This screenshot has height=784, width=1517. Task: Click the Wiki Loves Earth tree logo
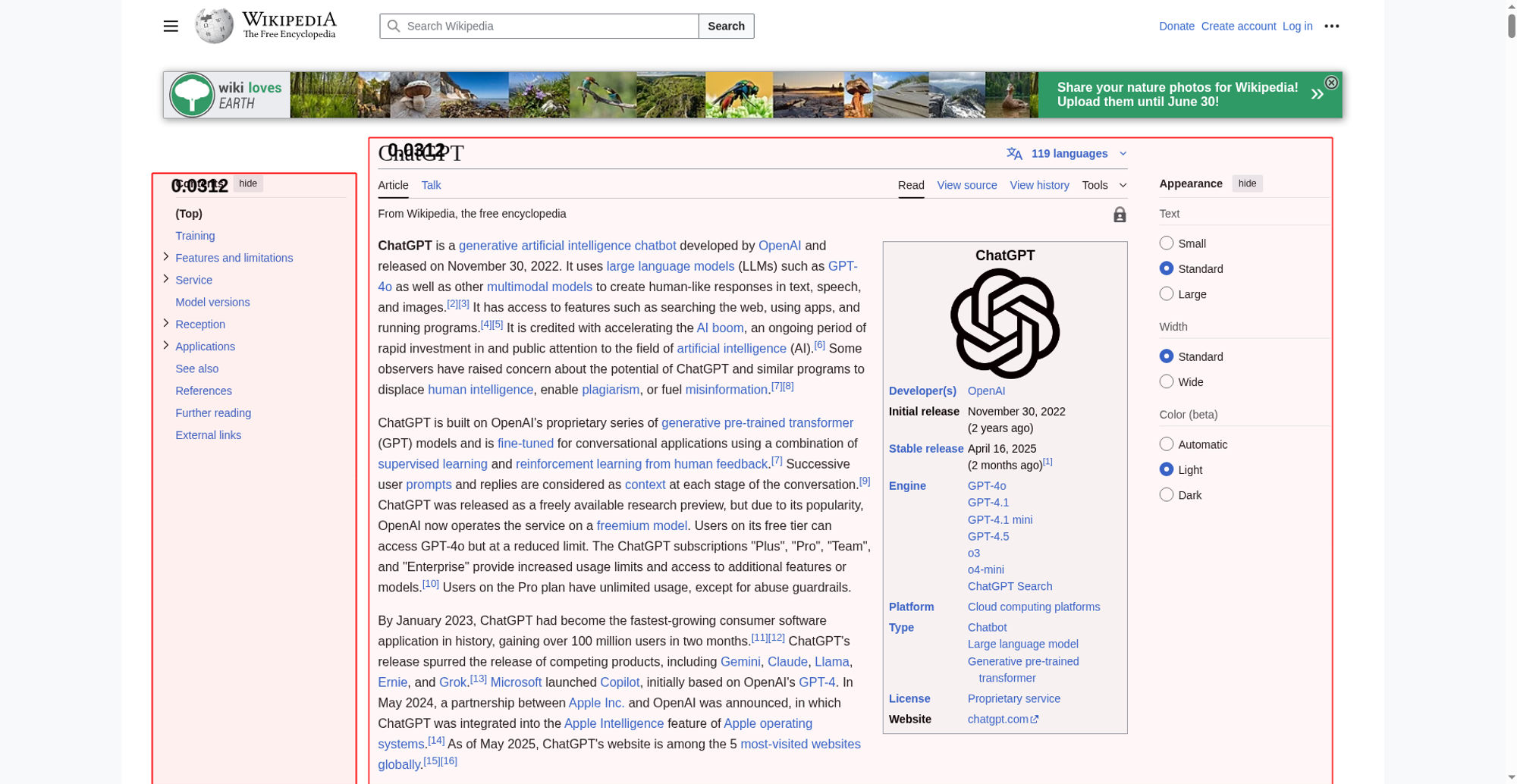(192, 95)
